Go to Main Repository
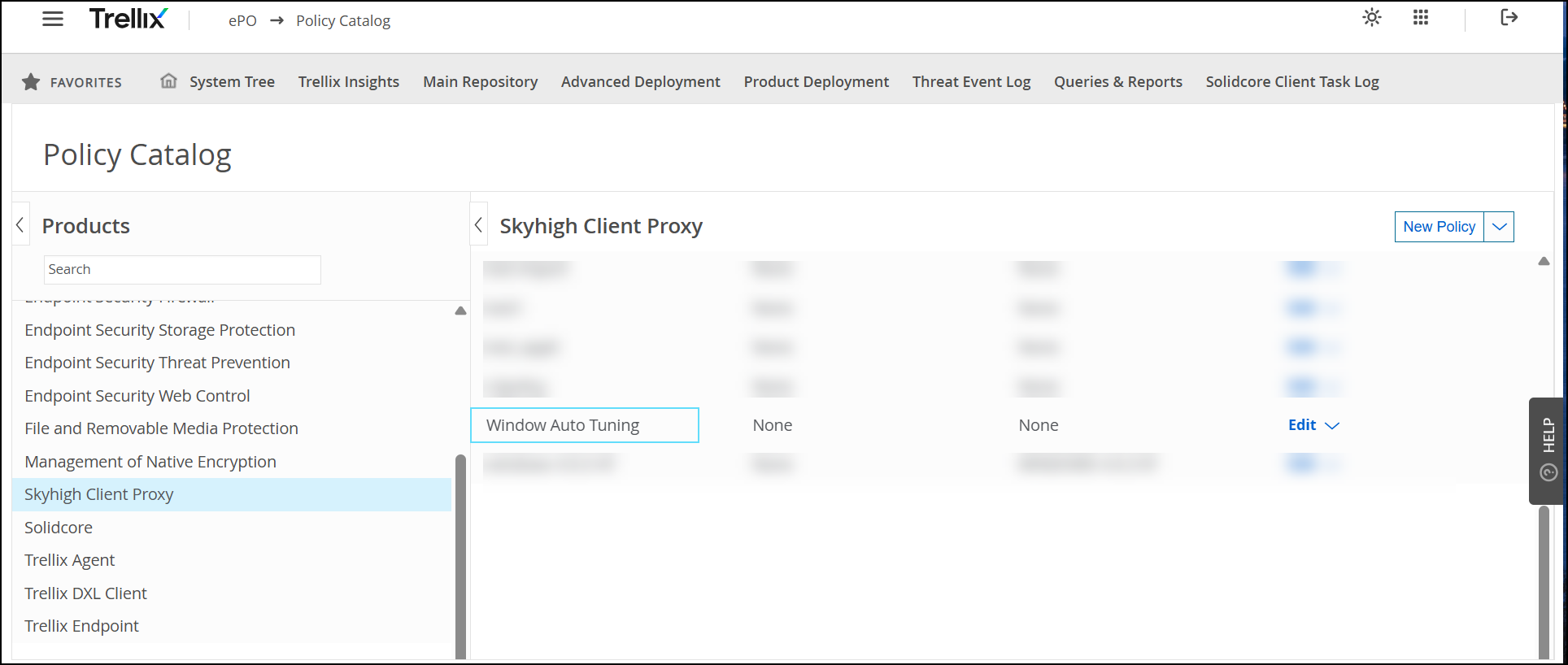Screen dimensions: 1568x665 pyautogui.click(x=481, y=81)
